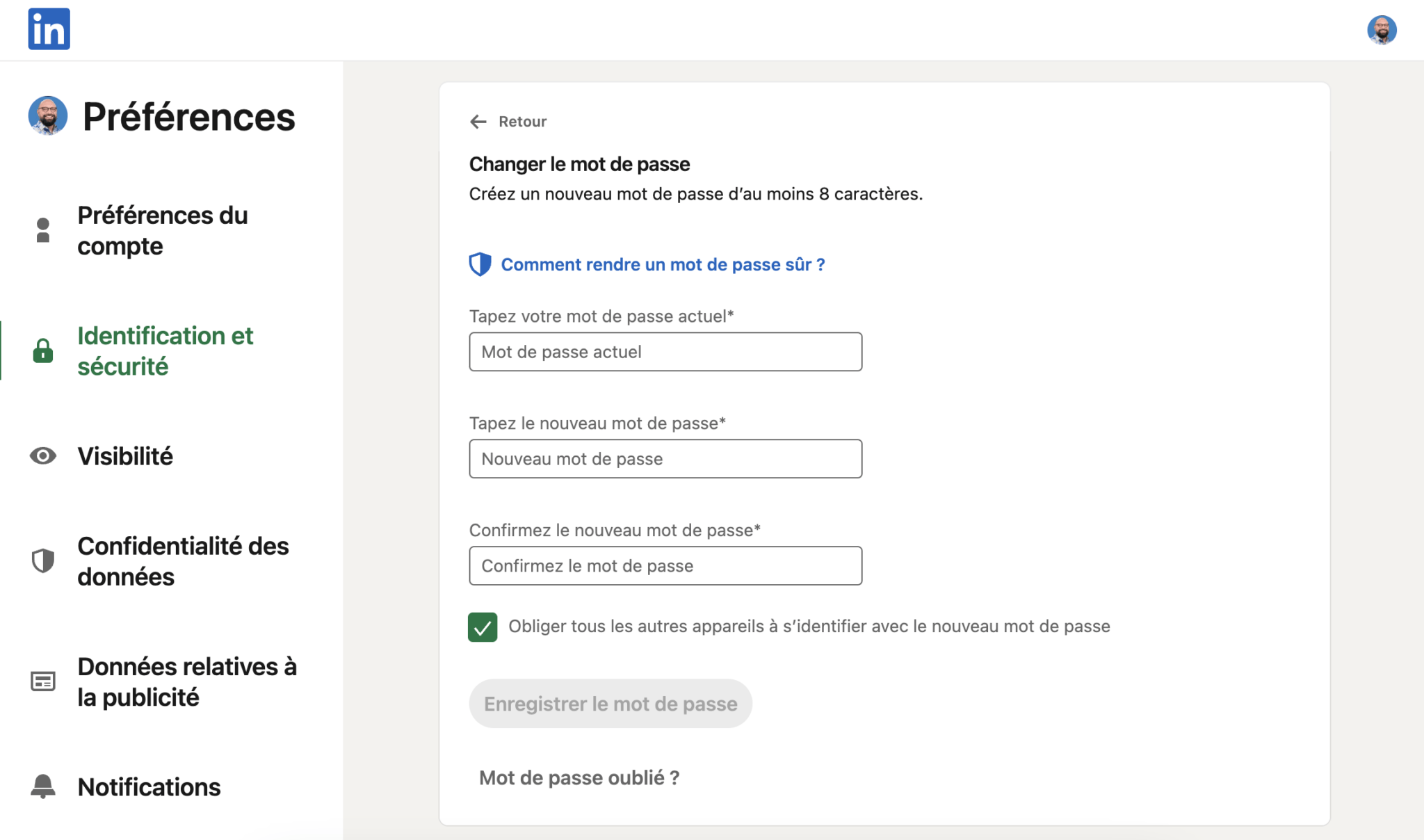Click the green lock icon in sidebar
Image resolution: width=1424 pixels, height=840 pixels.
pyautogui.click(x=43, y=350)
